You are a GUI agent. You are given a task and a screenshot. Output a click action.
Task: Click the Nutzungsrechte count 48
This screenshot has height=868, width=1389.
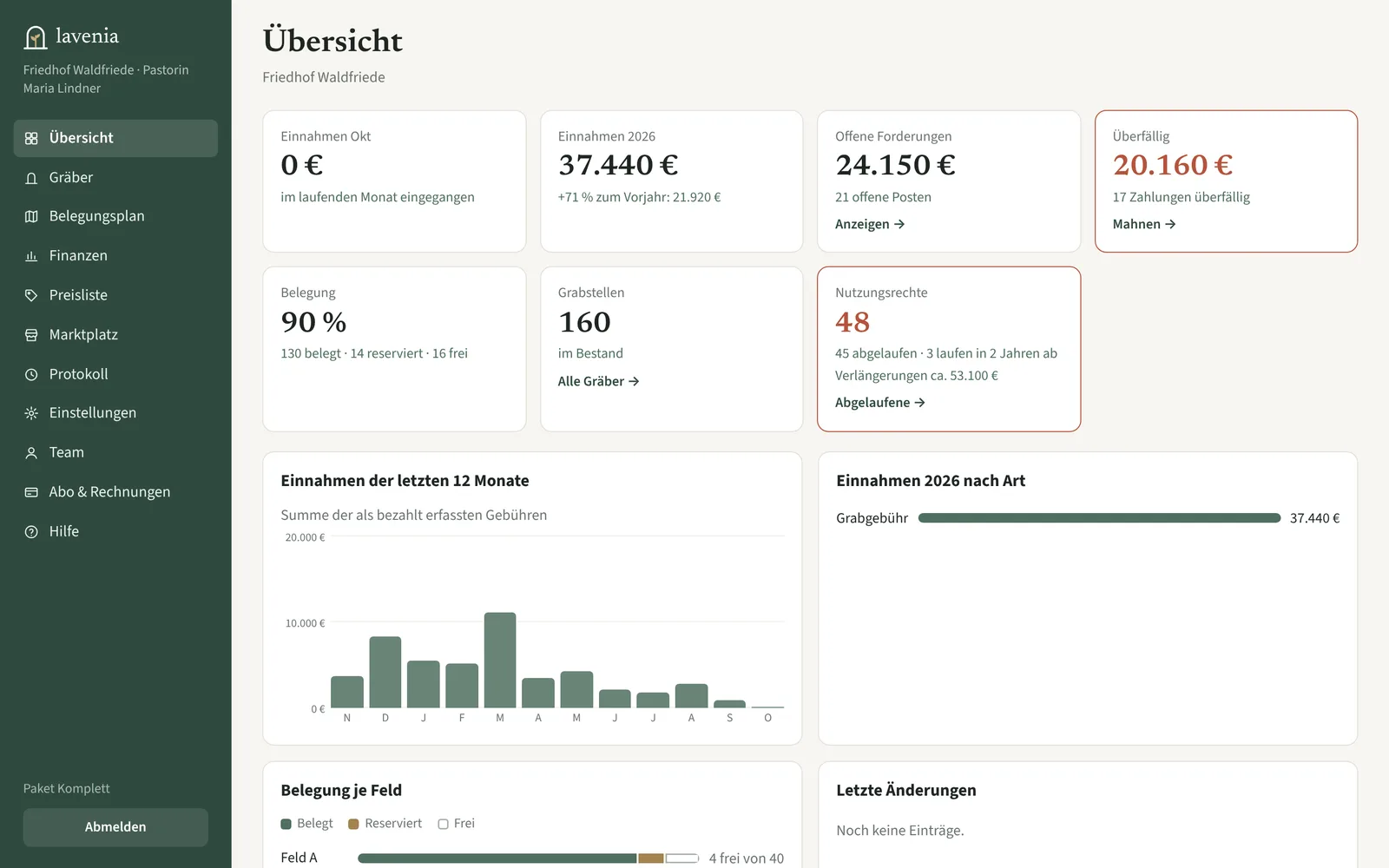852,322
